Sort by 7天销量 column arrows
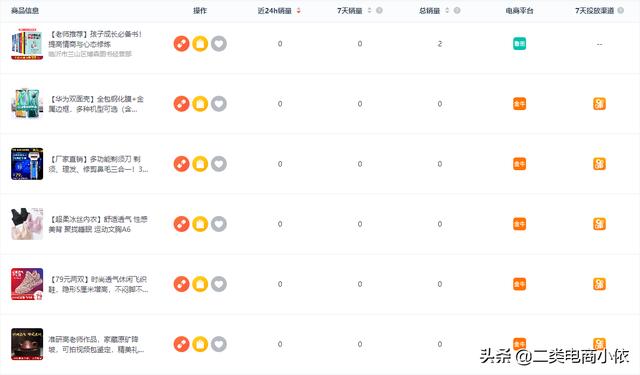The image size is (640, 375). point(369,11)
